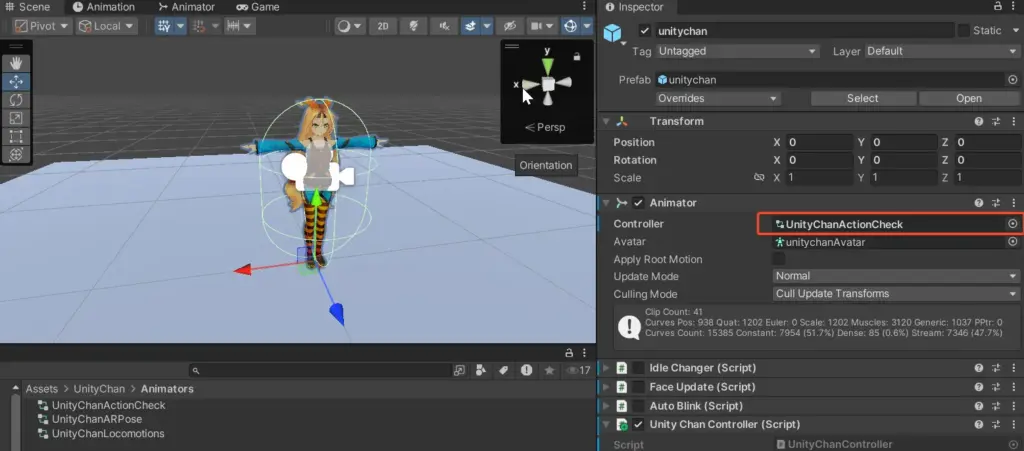Enable the Idle Changer script checkbox
This screenshot has width=1024, height=451.
639,368
